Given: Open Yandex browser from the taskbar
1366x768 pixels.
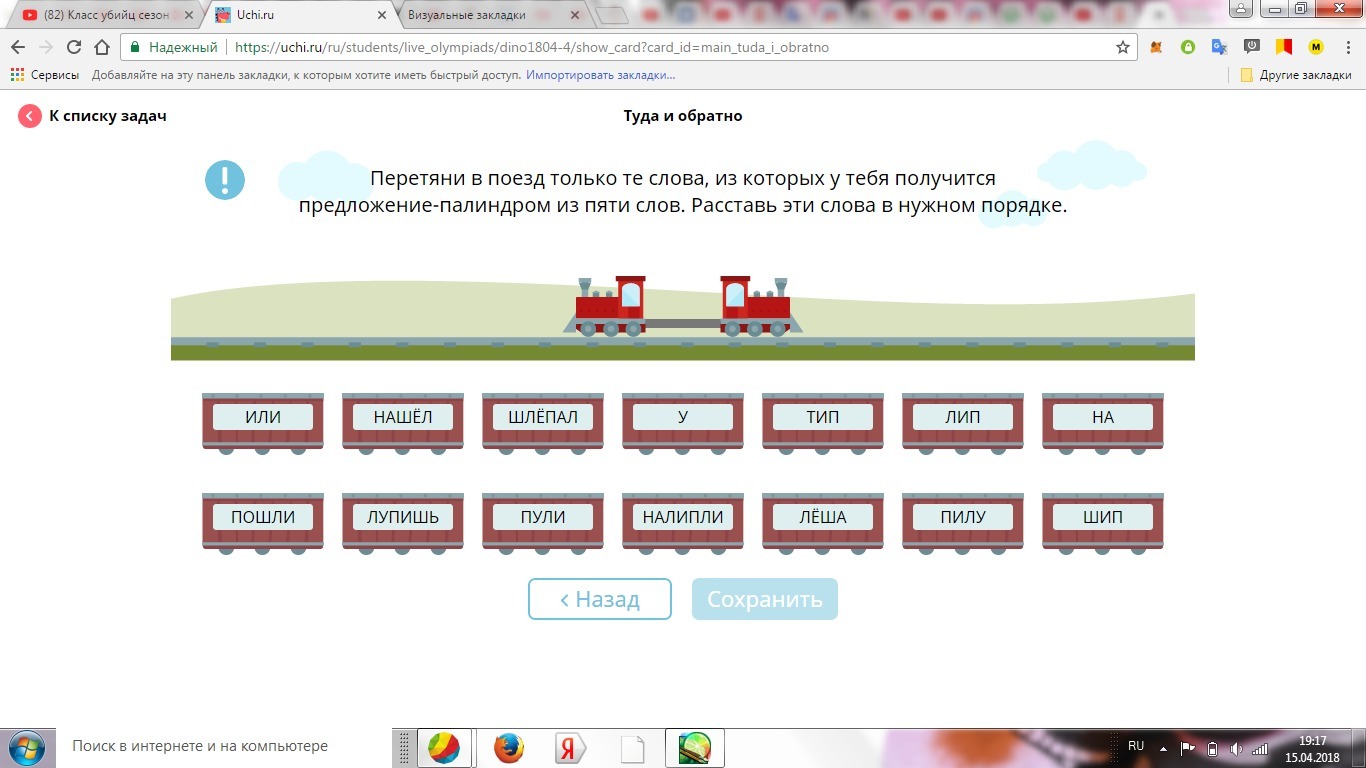Looking at the screenshot, I should click(x=570, y=747).
